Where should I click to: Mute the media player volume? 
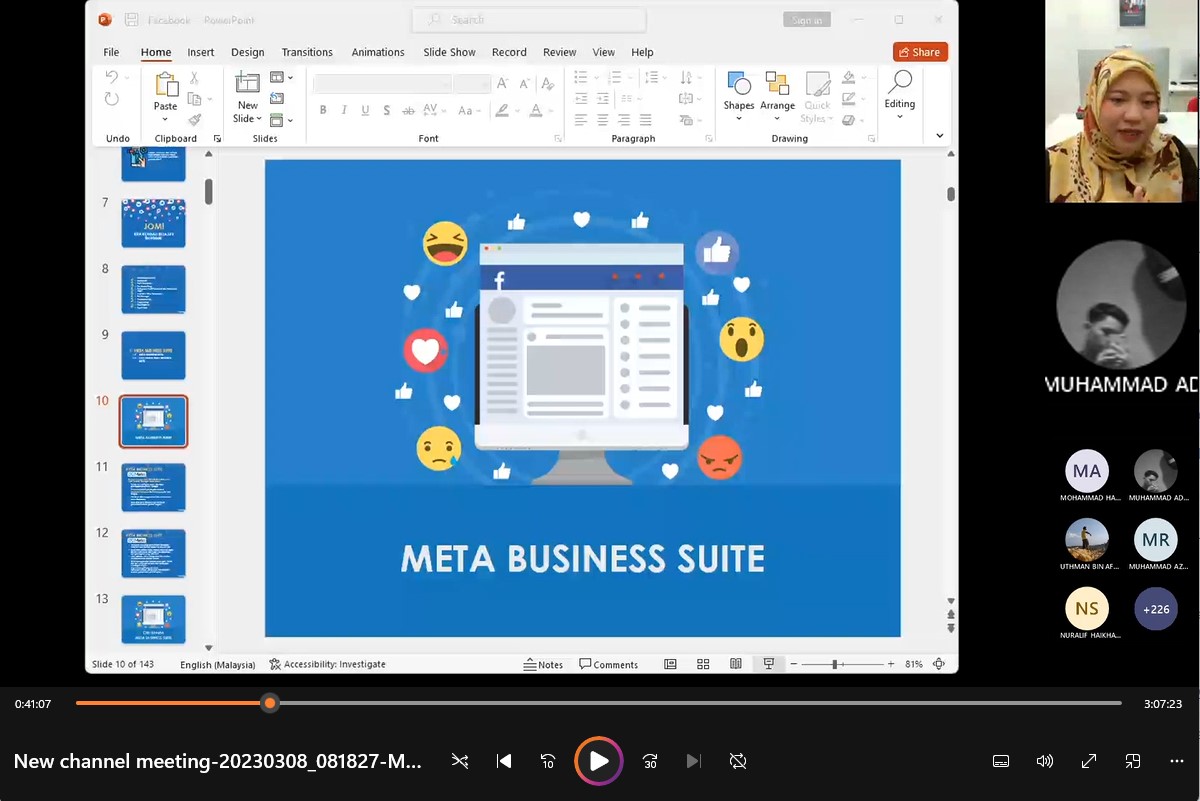coord(1045,761)
